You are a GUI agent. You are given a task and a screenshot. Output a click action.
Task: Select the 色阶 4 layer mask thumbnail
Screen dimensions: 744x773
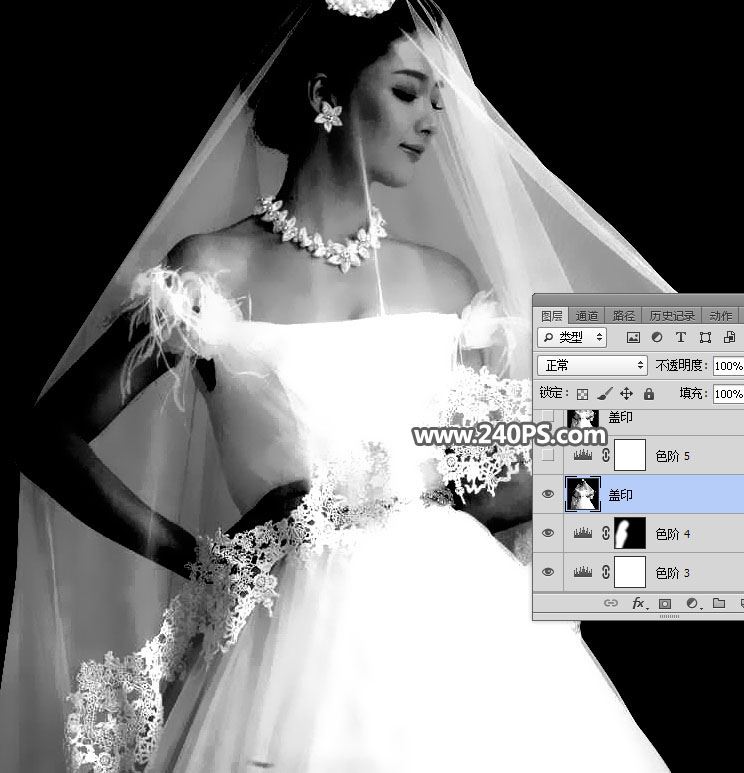[x=629, y=534]
